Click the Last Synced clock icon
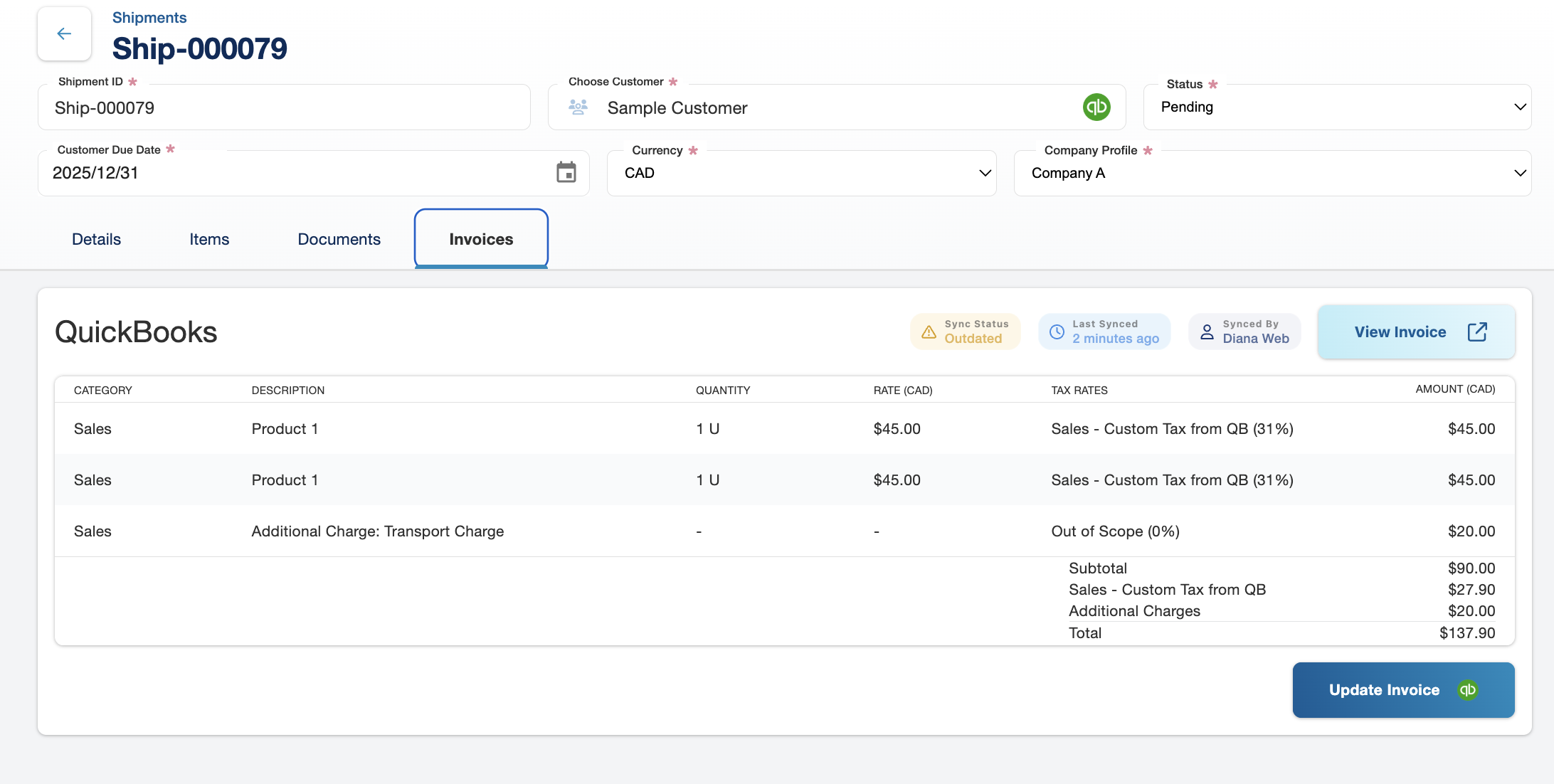 pos(1057,332)
